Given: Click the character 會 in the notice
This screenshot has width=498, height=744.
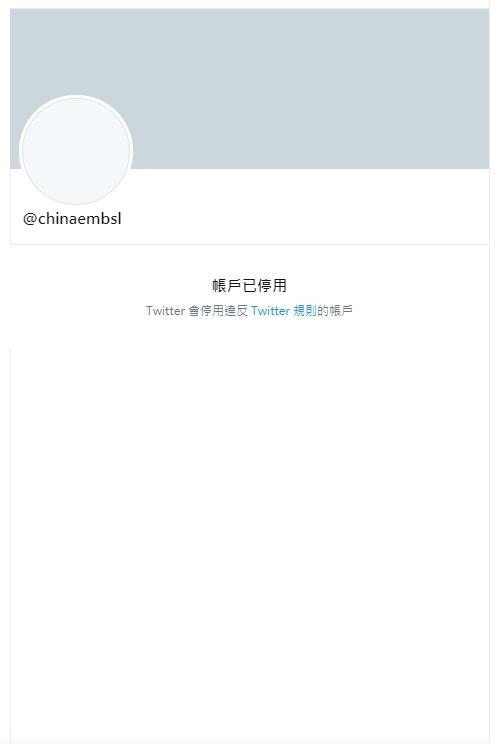Looking at the screenshot, I should click(194, 311).
